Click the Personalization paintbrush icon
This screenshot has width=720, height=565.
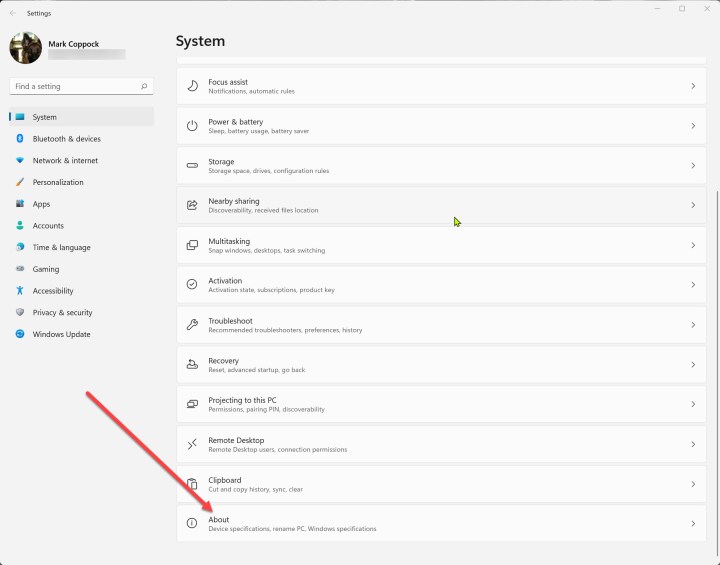[x=20, y=182]
